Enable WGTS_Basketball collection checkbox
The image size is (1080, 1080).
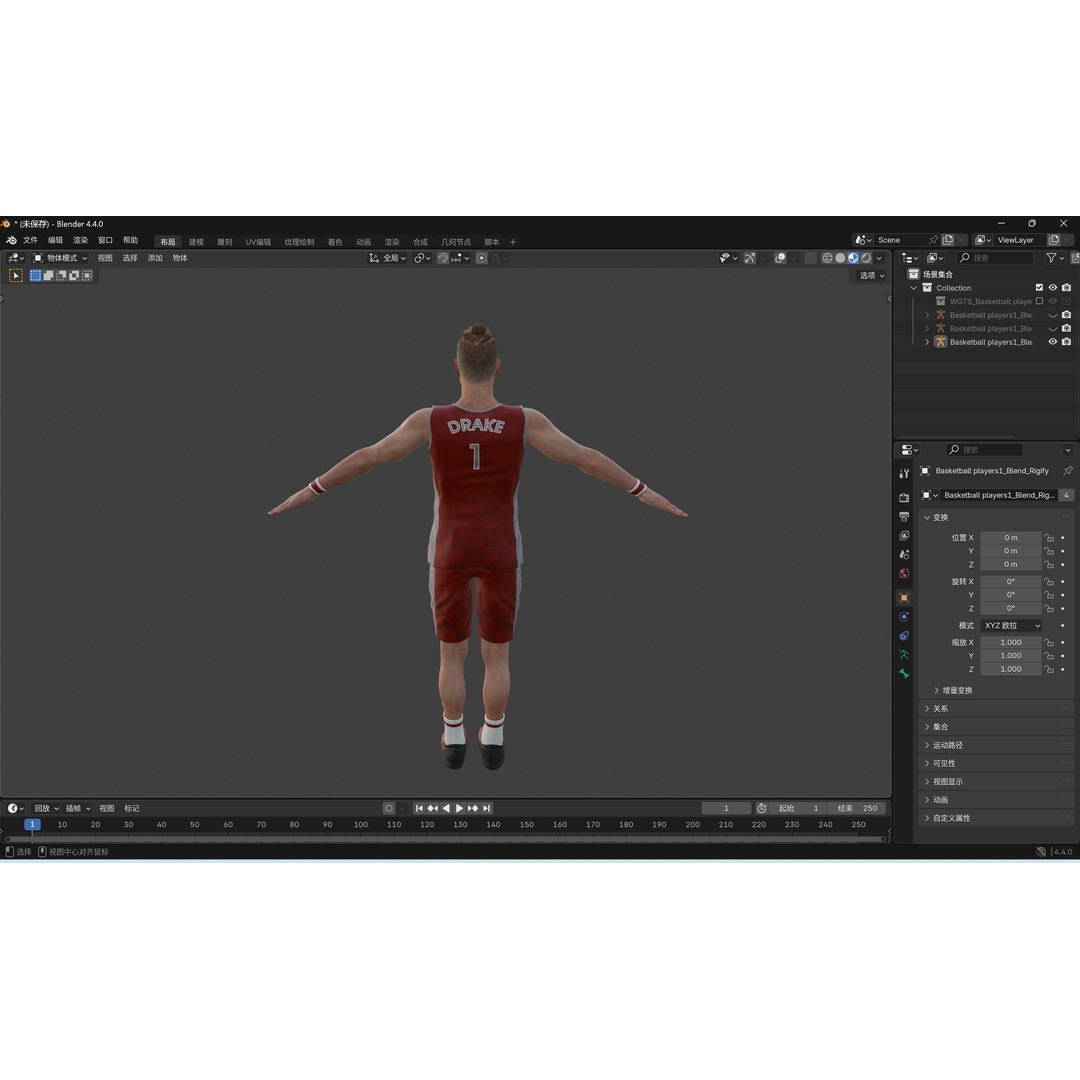[x=1039, y=301]
